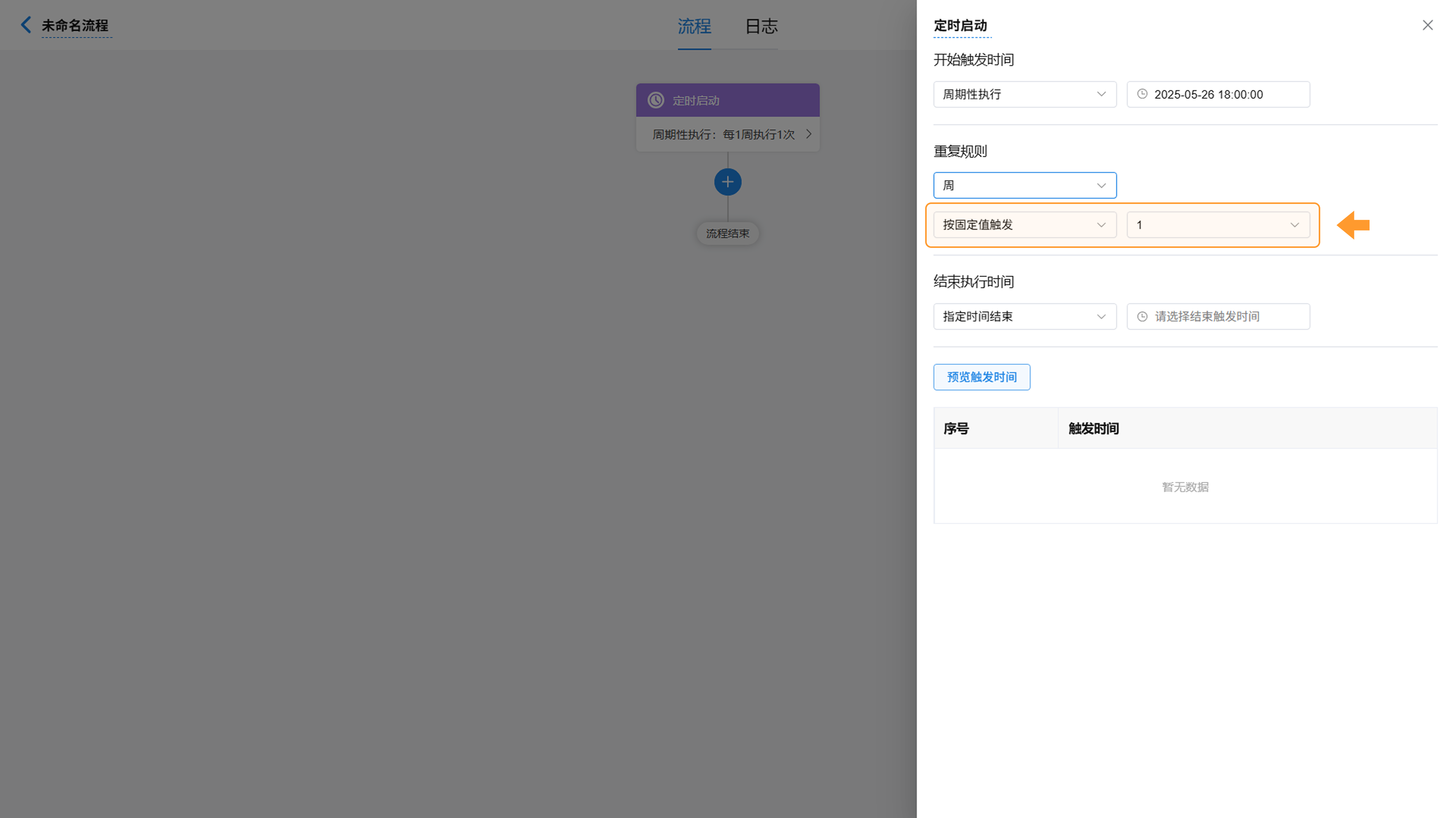Click the 重复规则 label
The width and height of the screenshot is (1456, 818).
(960, 151)
